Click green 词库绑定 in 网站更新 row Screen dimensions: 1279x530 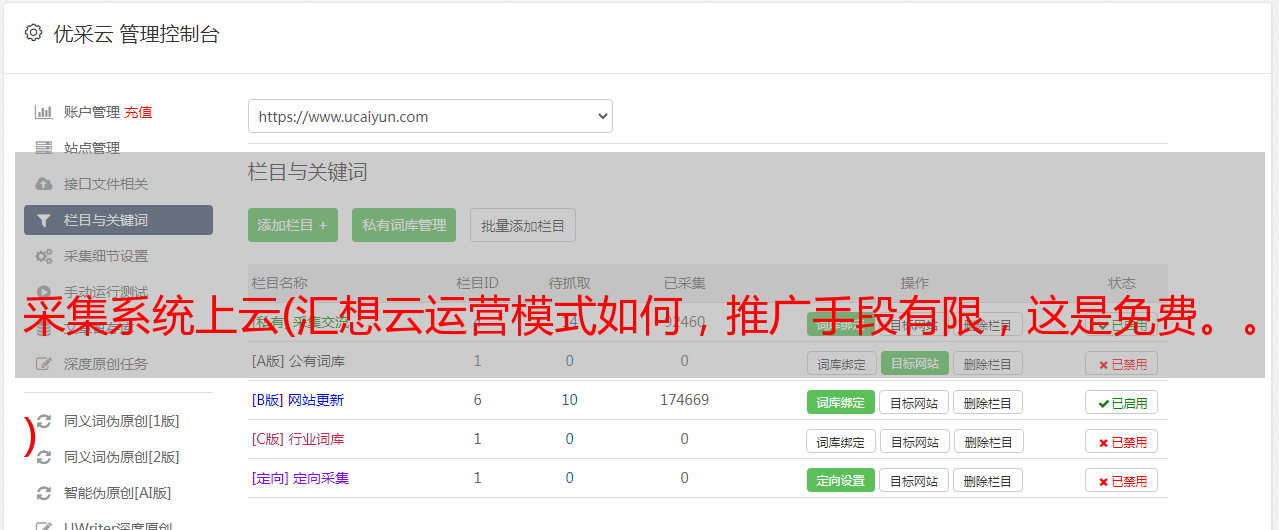(841, 402)
